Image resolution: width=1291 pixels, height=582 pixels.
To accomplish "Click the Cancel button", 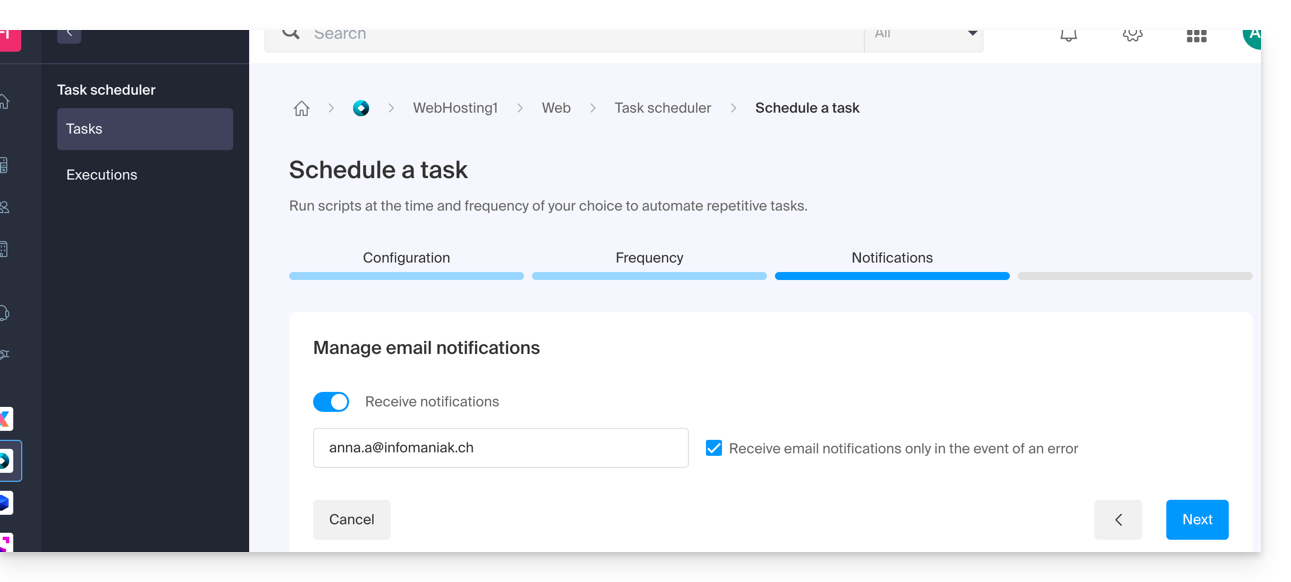I will point(352,520).
